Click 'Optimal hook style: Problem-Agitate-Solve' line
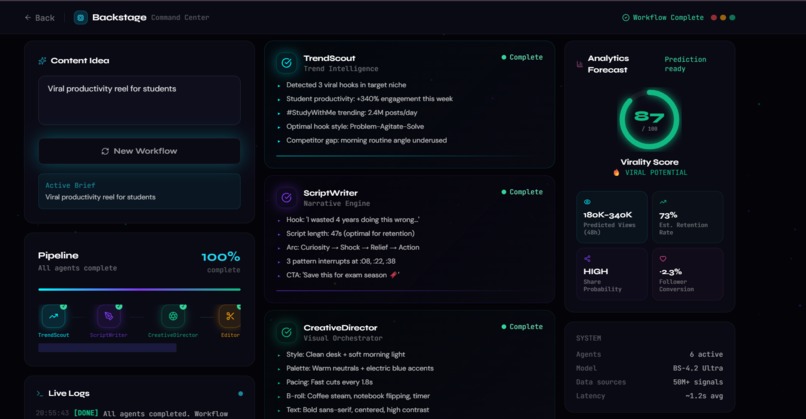The width and height of the screenshot is (806, 419). (x=355, y=126)
